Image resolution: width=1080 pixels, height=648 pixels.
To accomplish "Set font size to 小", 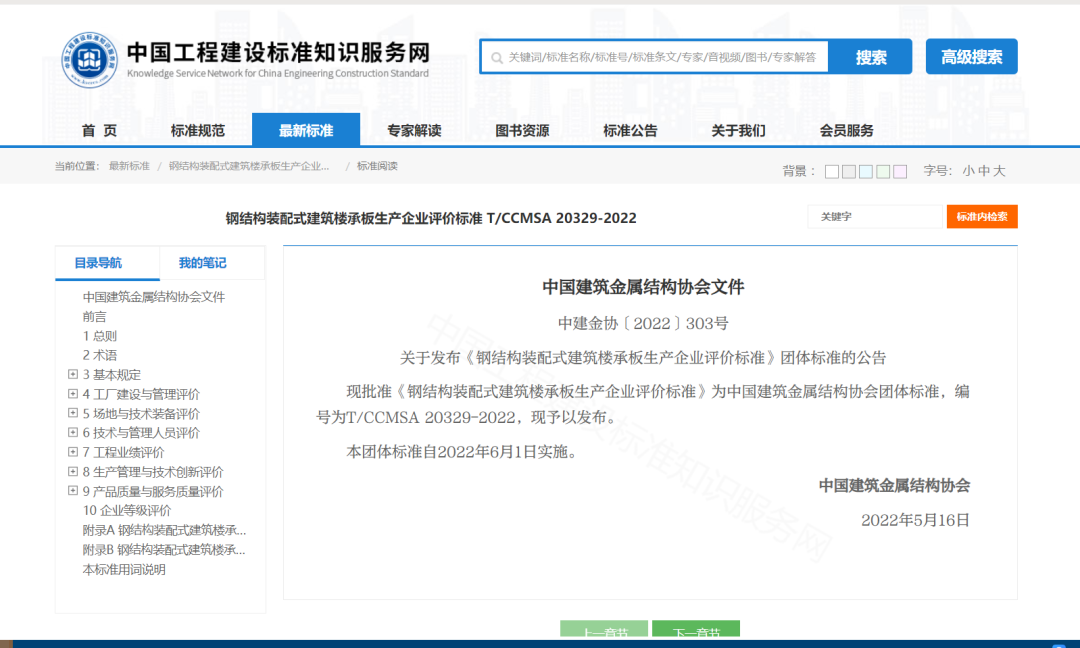I will (968, 171).
